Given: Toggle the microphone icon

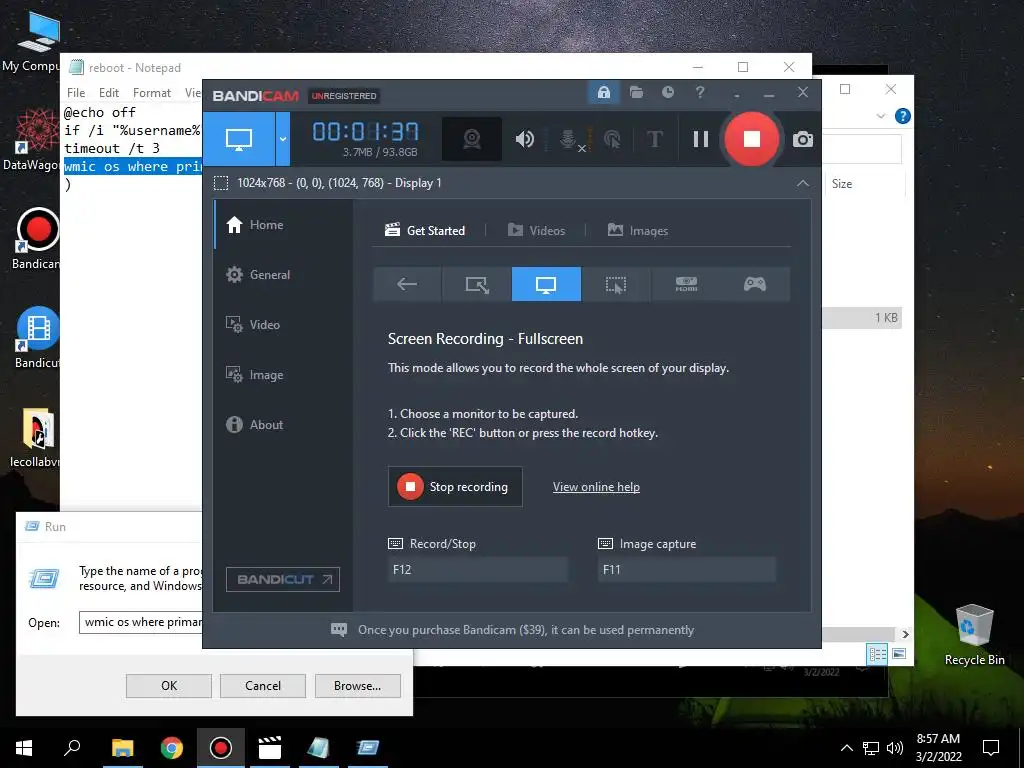Looking at the screenshot, I should point(569,139).
